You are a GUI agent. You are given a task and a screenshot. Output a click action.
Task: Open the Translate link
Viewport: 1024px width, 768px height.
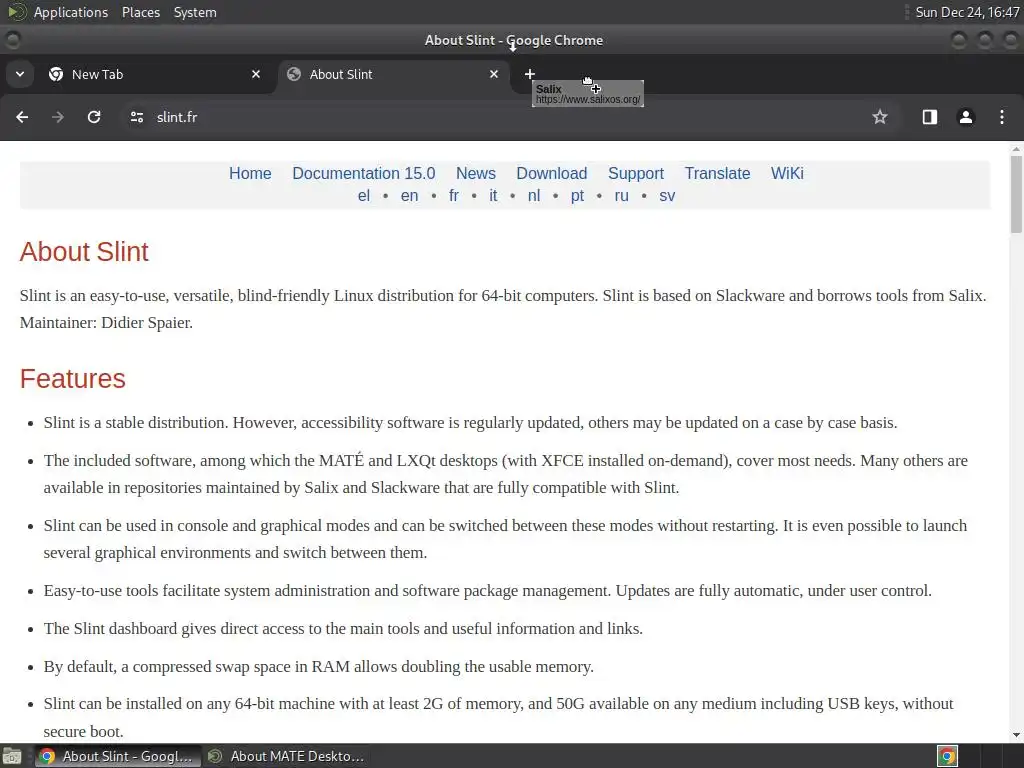coord(717,174)
